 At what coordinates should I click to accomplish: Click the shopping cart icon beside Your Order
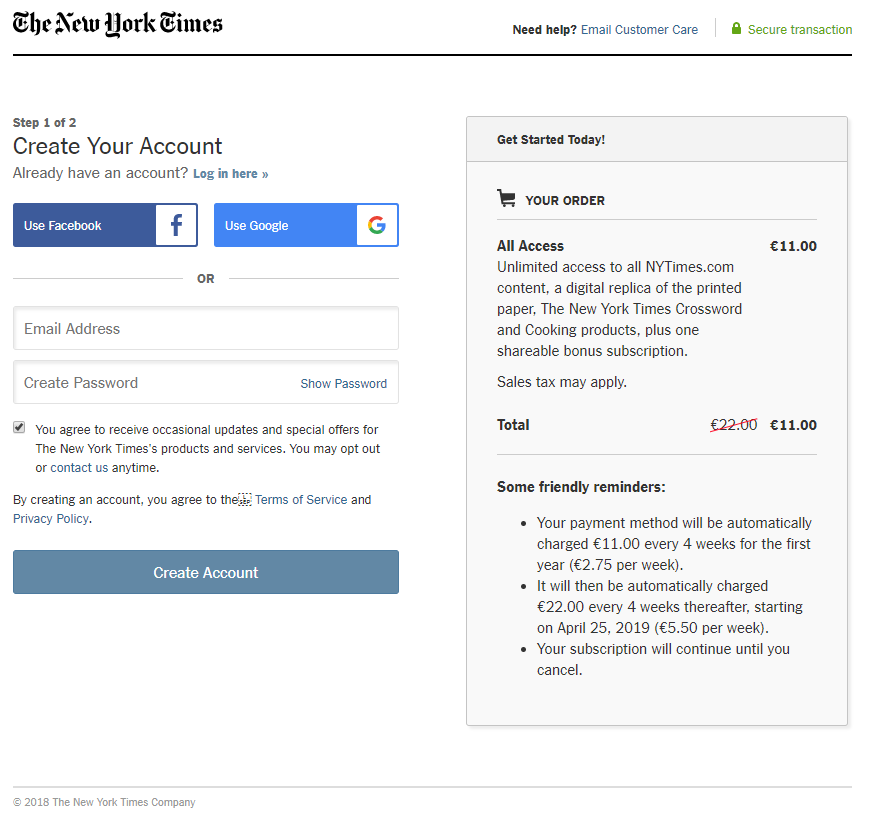pos(506,198)
